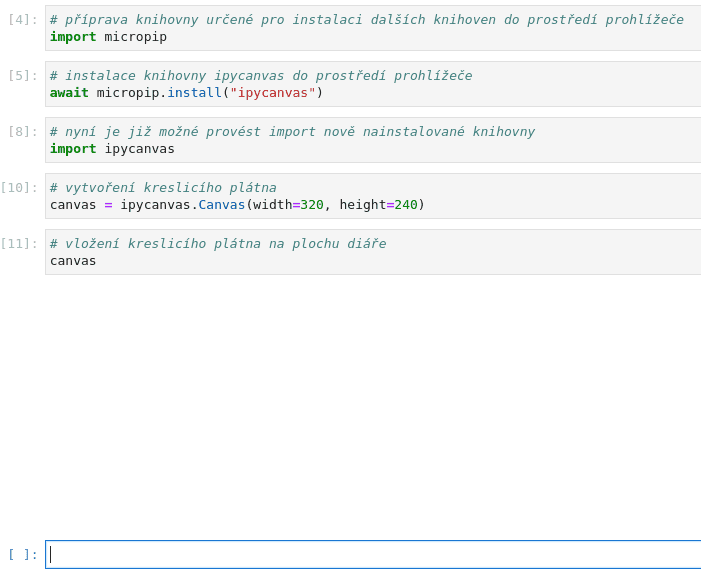Click the empty code cell input field
Screen dimensions: 701x581
pos(373,555)
